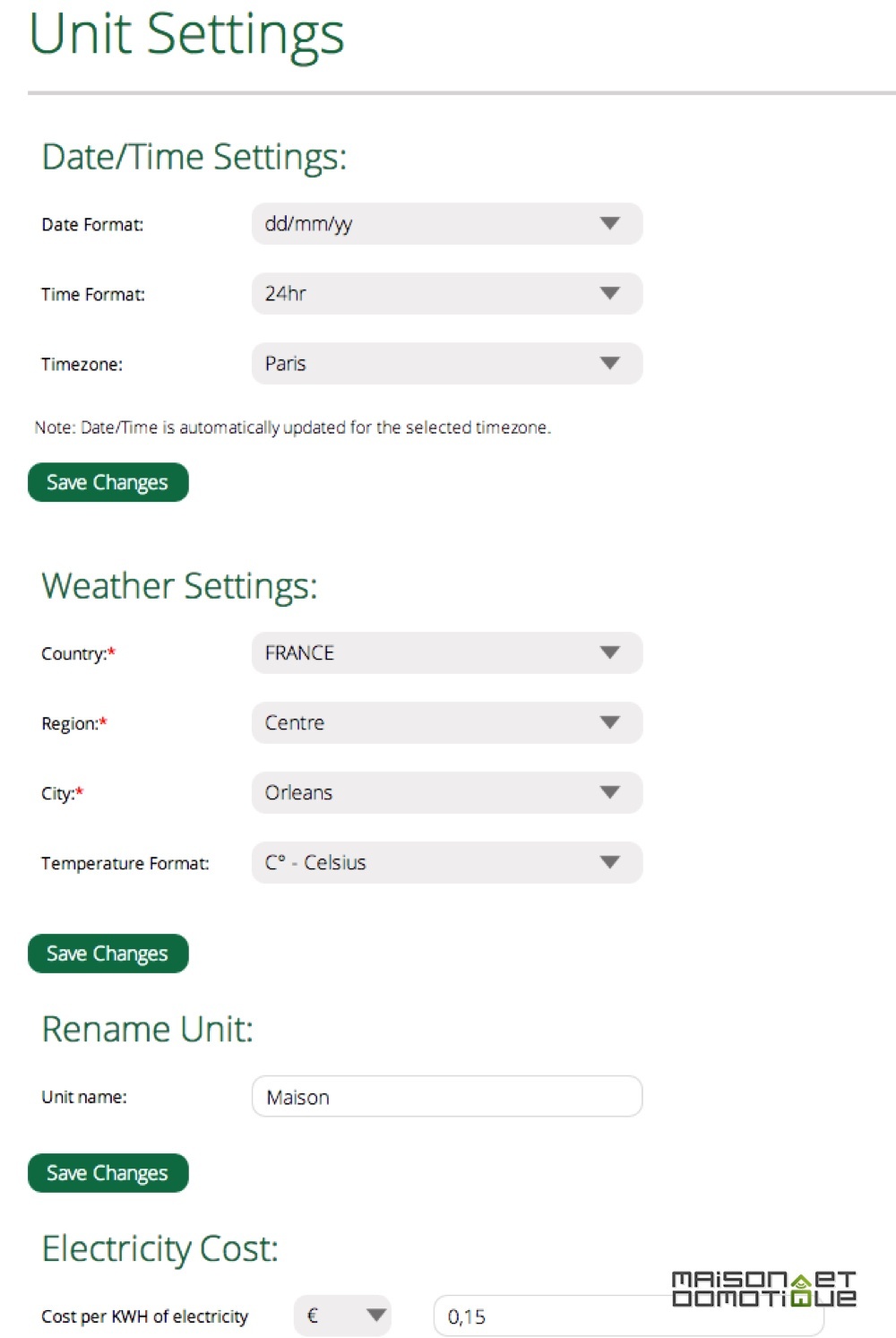Viewport: 896px width, 1338px height.
Task: Click Save Changes under Weather Settings
Action: click(108, 954)
